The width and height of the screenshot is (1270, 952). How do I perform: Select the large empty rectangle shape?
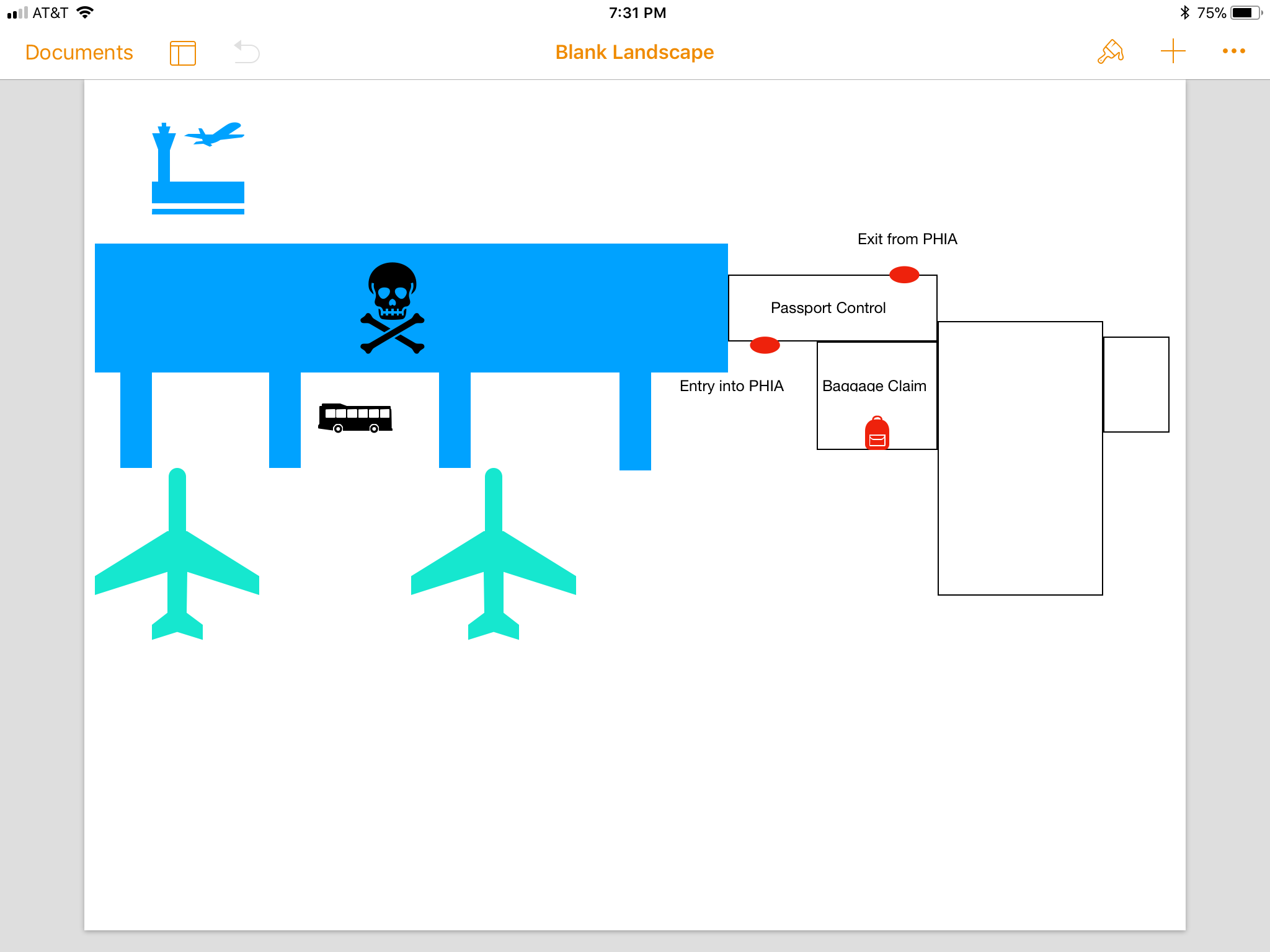pyautogui.click(x=1020, y=458)
